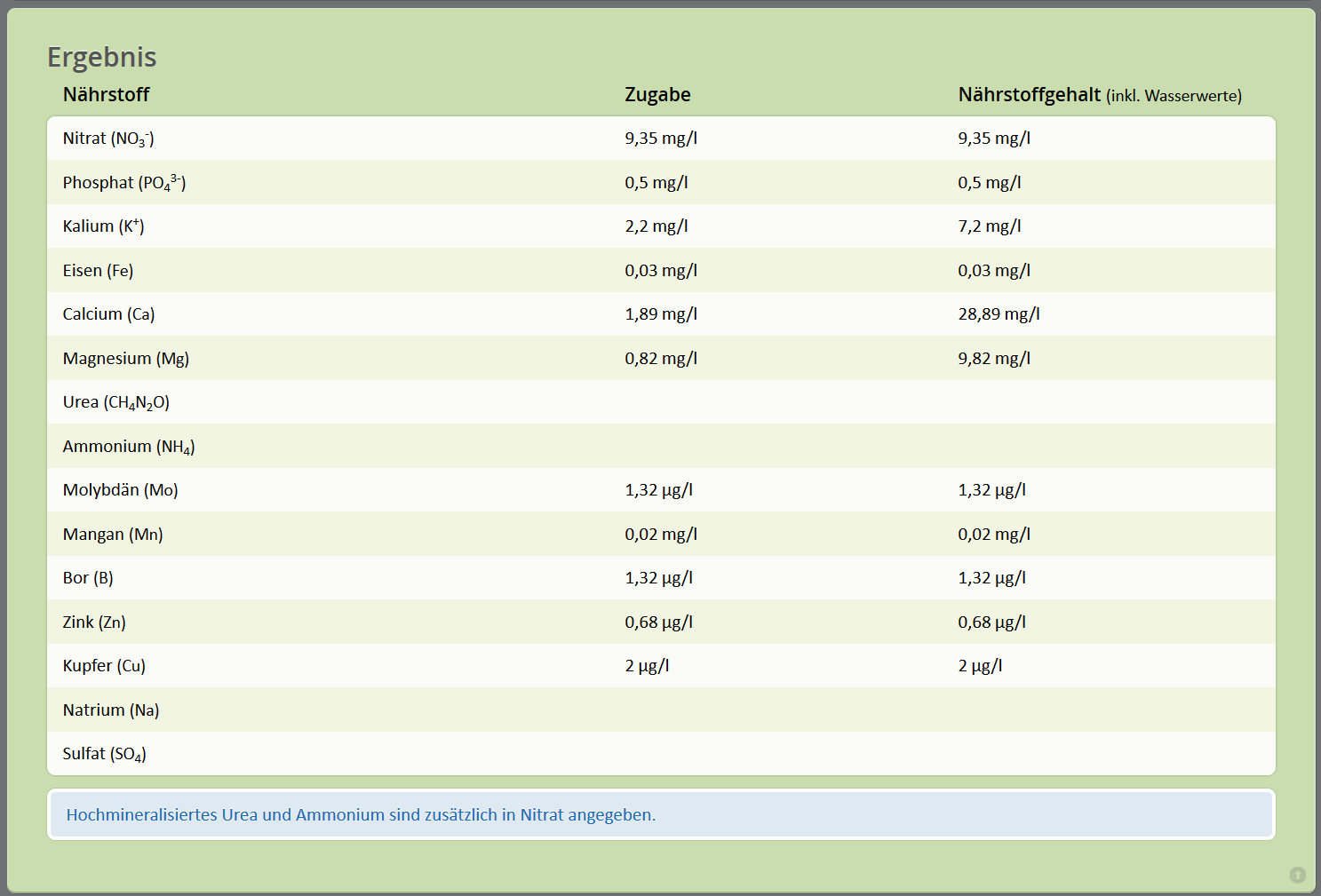1321x896 pixels.
Task: Select the Eisen (Fe) row label
Action: tap(98, 270)
